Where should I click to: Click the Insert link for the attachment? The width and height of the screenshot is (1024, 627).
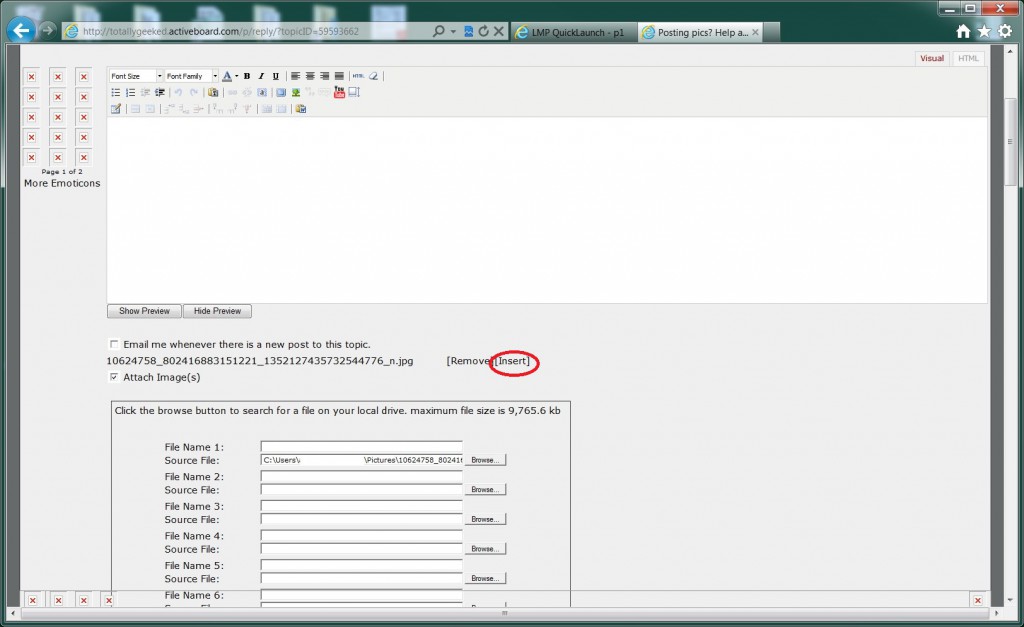(513, 361)
